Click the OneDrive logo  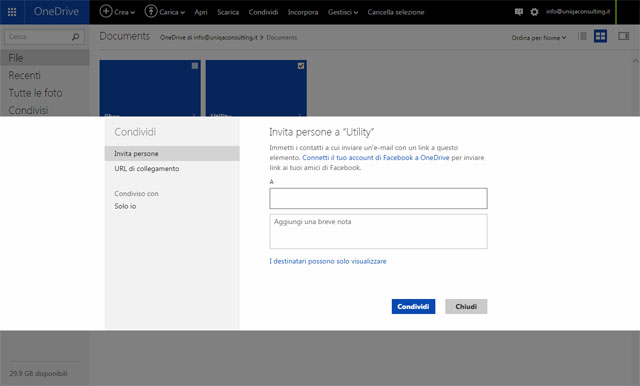[56, 11]
